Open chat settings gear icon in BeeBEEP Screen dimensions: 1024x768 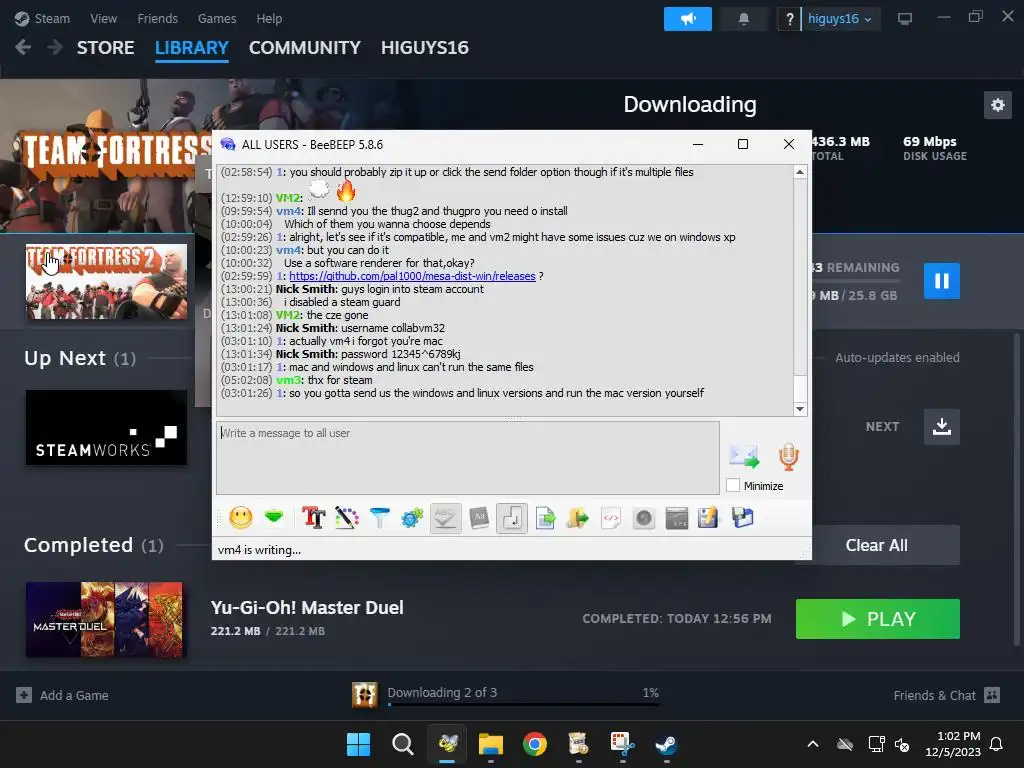click(412, 518)
